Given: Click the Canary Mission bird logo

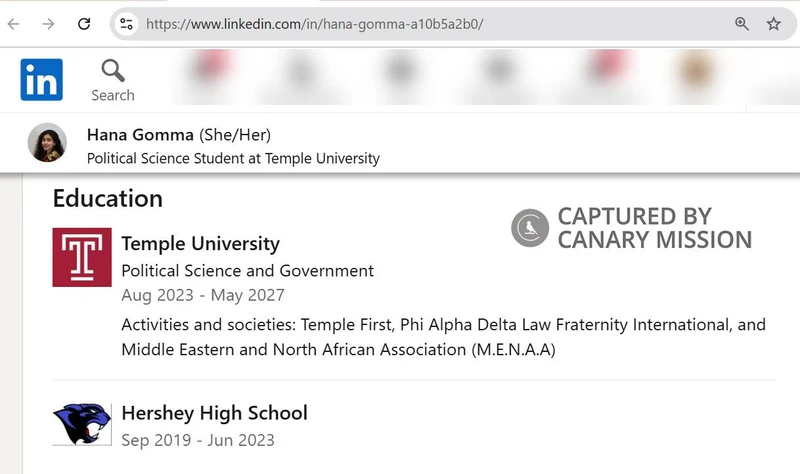Looking at the screenshot, I should 530,228.
